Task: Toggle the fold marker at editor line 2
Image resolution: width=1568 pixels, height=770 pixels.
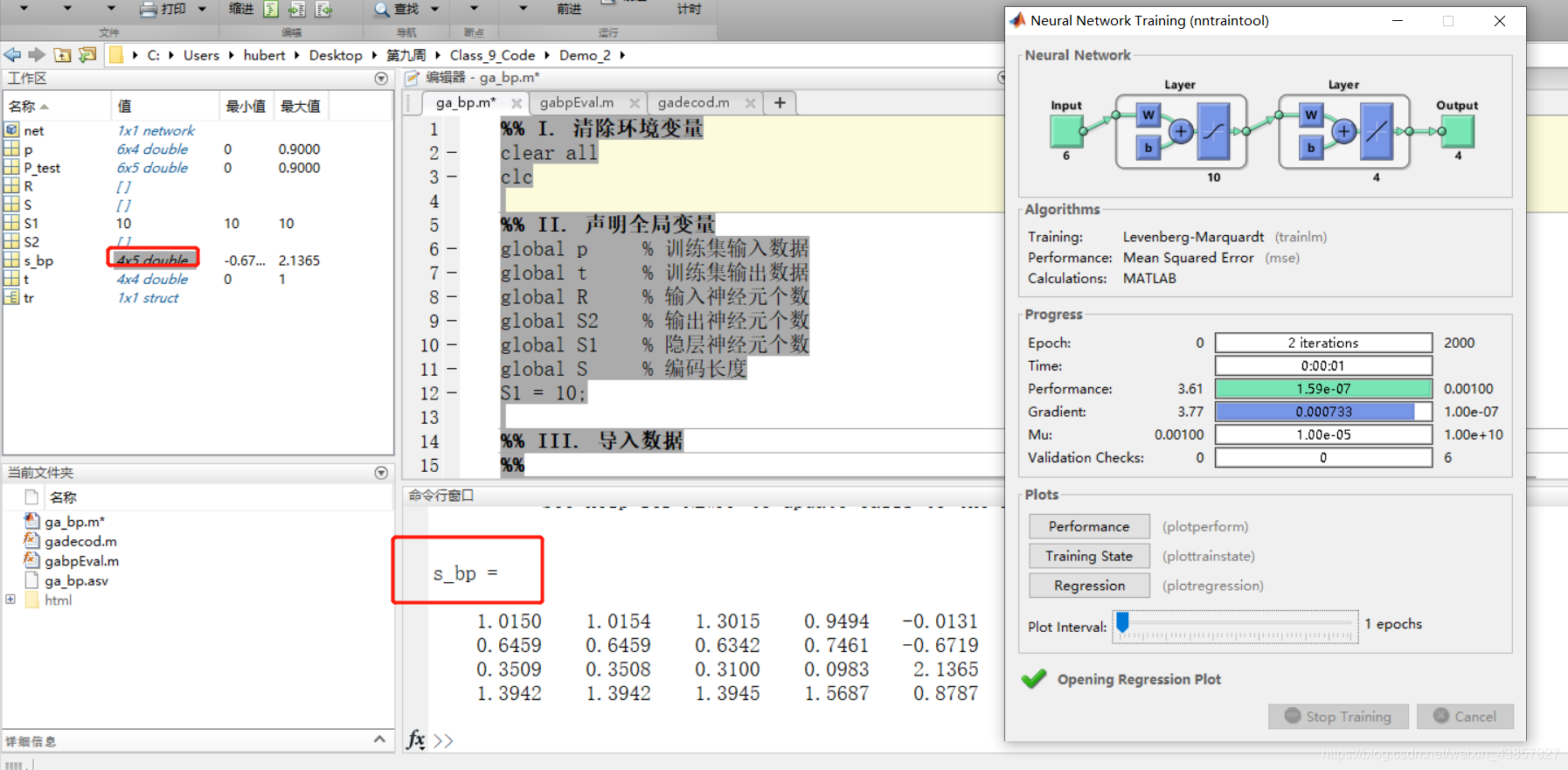Action: (x=452, y=153)
